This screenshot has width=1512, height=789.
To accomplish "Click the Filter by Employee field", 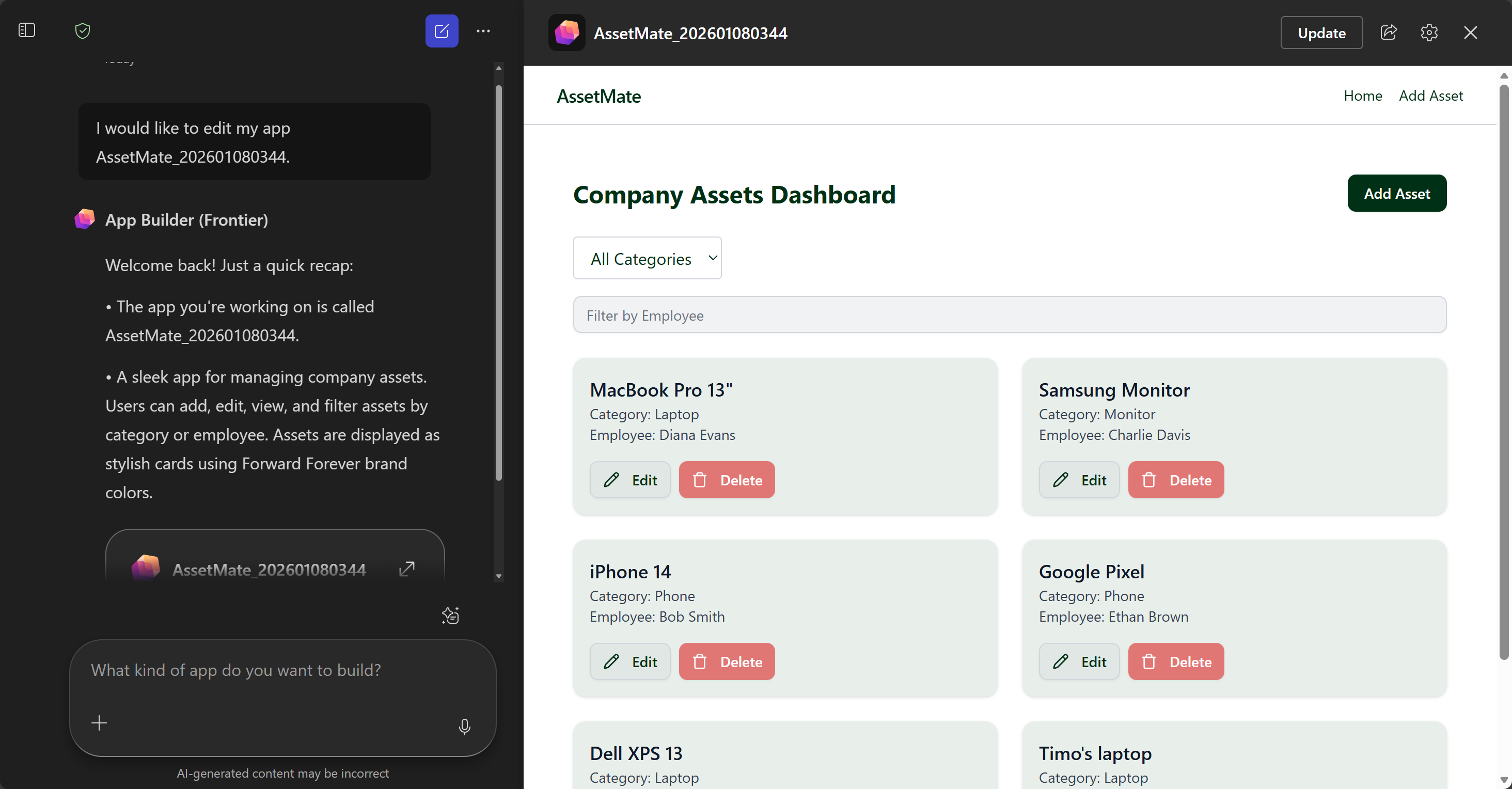I will [x=1009, y=315].
